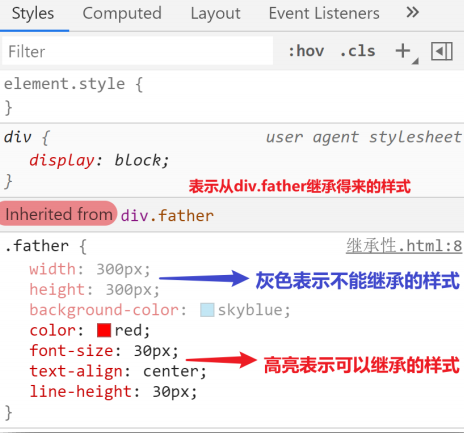Click the color property name
Screen dimensions: 464x433
coord(53,330)
